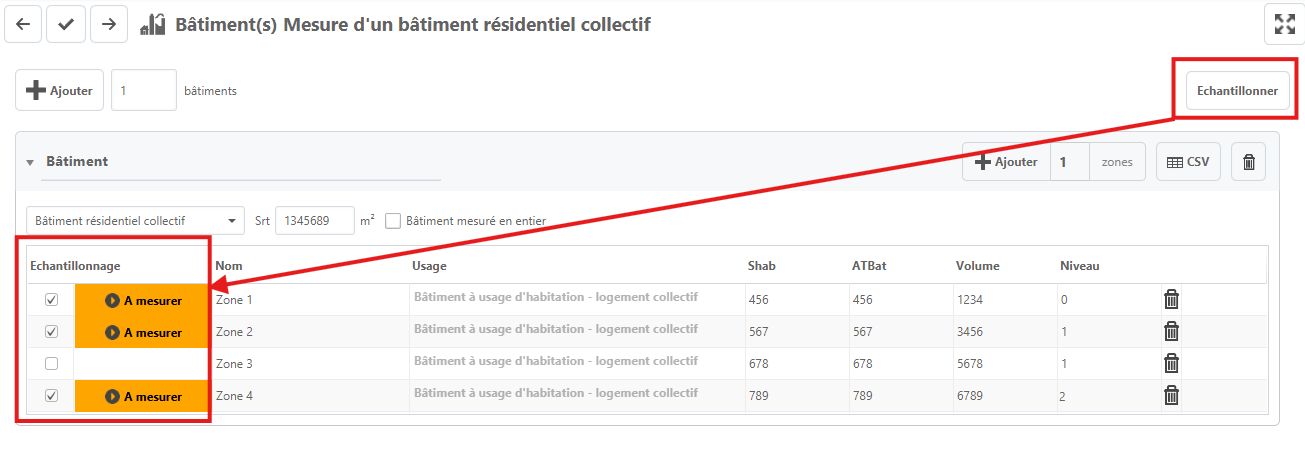
Task: Export zones with the CSV button
Action: click(1188, 161)
